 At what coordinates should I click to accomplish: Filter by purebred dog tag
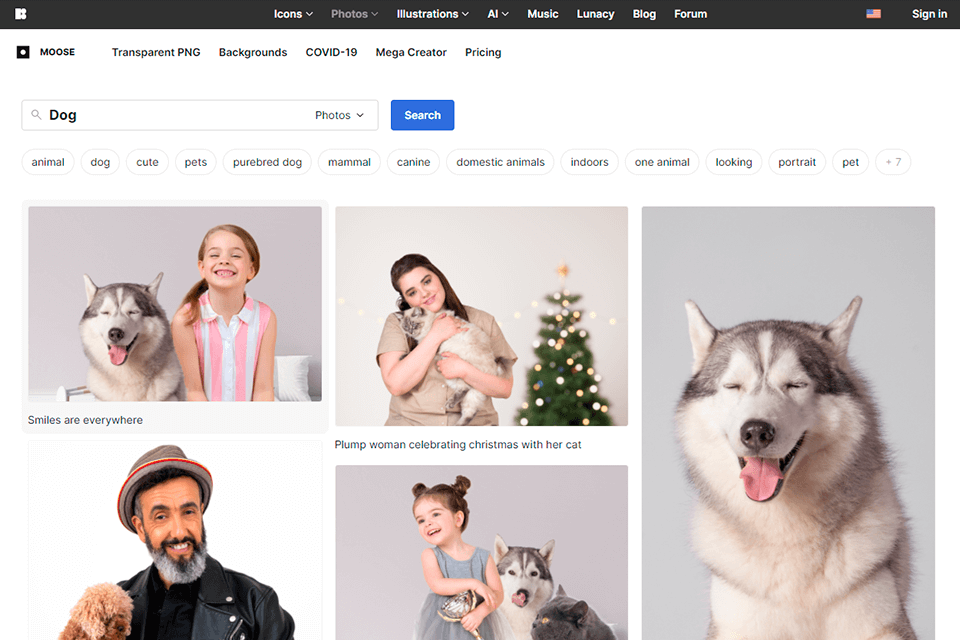pyautogui.click(x=268, y=162)
